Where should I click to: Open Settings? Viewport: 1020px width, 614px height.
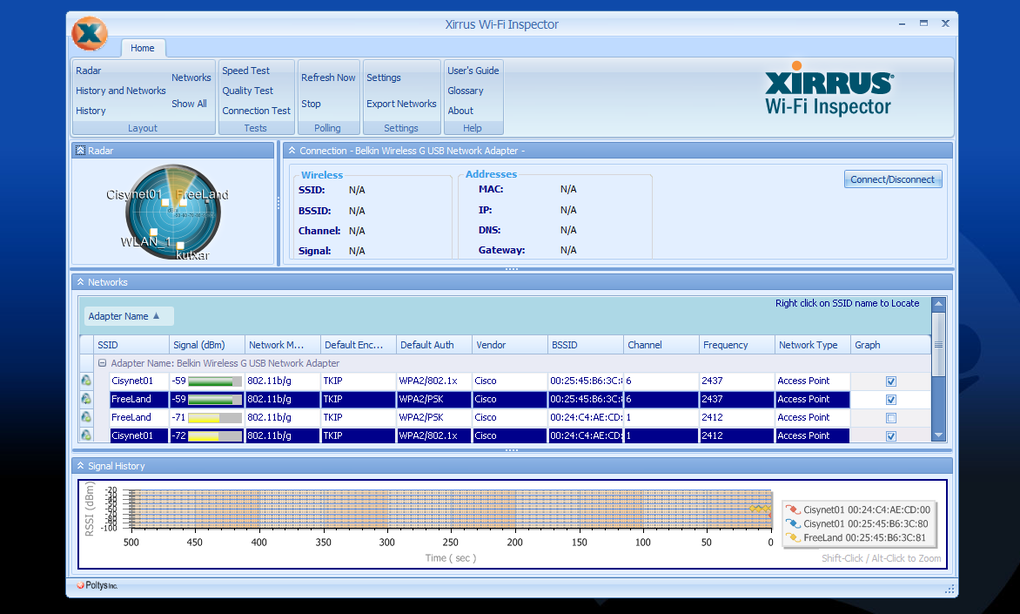[x=384, y=77]
